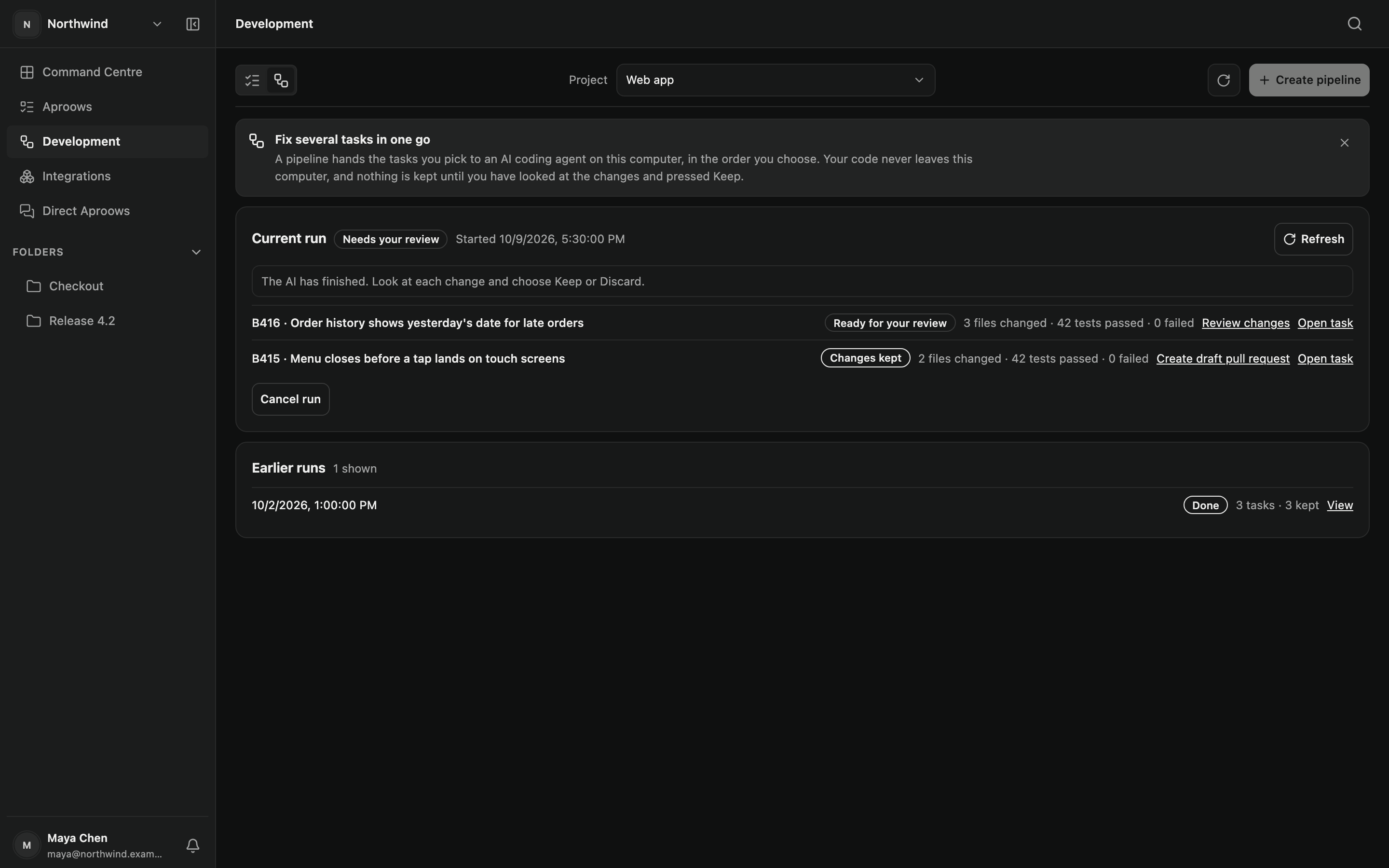
Task: Switch to pipeline view toggle
Action: (x=281, y=81)
